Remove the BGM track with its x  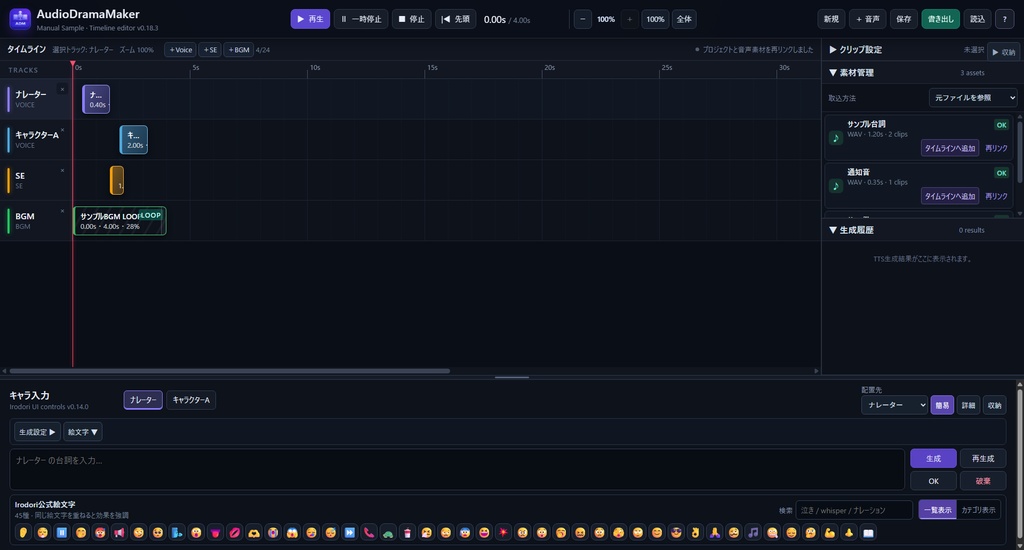(x=63, y=211)
